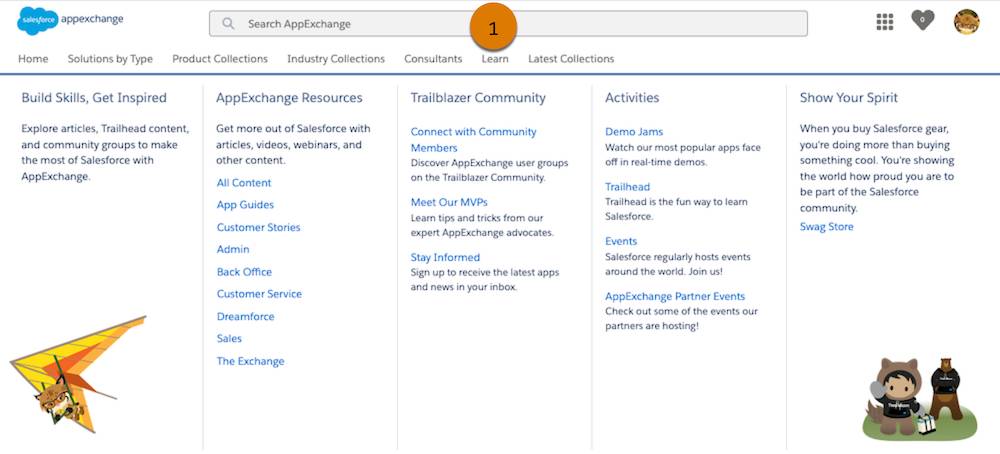The width and height of the screenshot is (1000, 454).
Task: Open Customer Stories link
Action: click(258, 227)
